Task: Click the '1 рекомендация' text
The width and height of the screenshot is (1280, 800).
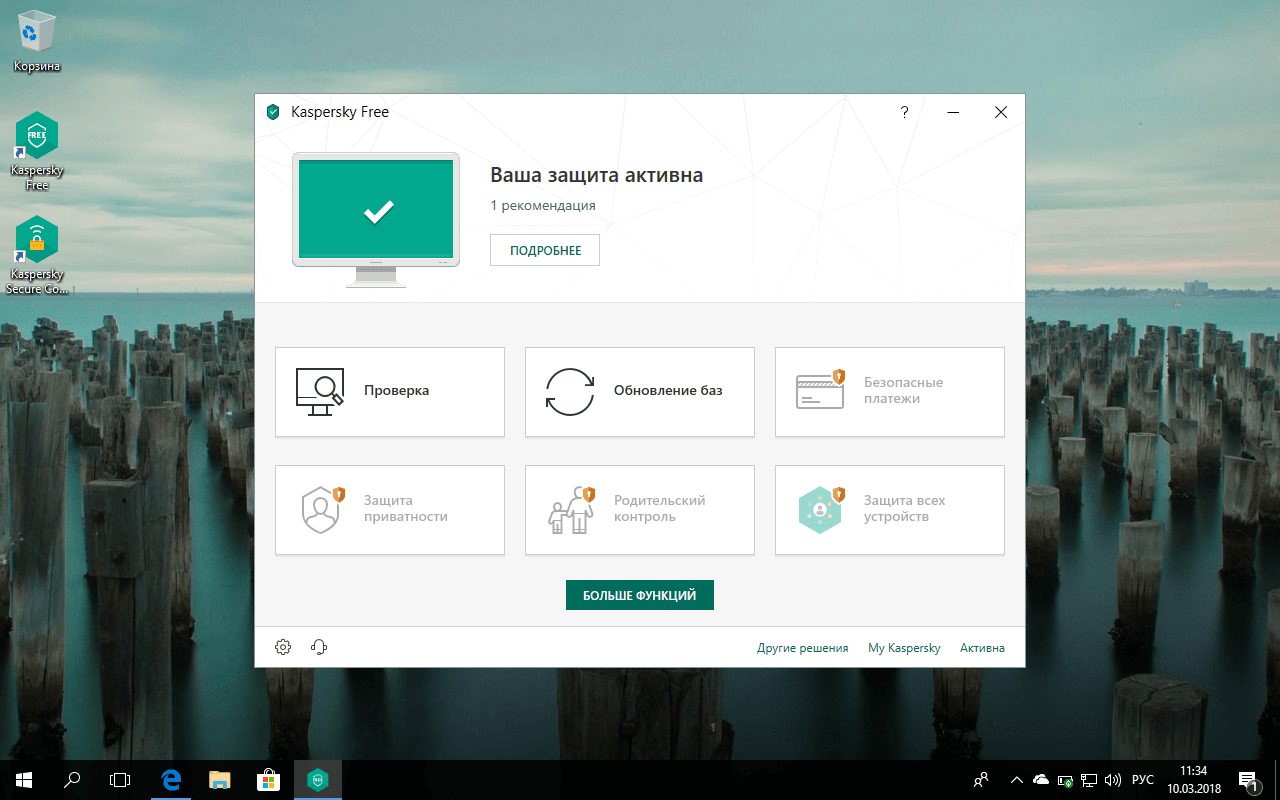Action: click(x=543, y=205)
